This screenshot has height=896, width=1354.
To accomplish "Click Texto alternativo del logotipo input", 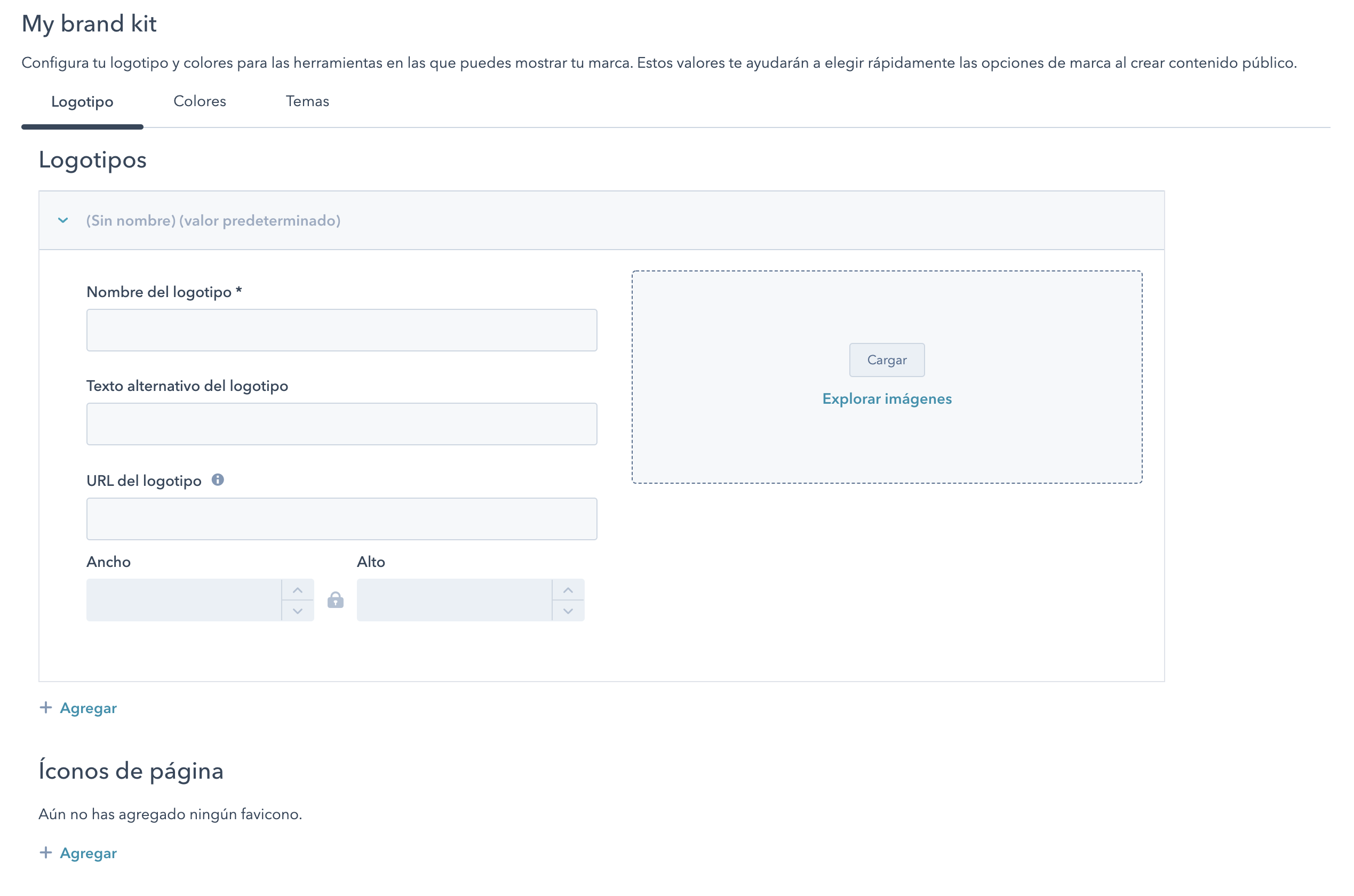I will point(341,424).
